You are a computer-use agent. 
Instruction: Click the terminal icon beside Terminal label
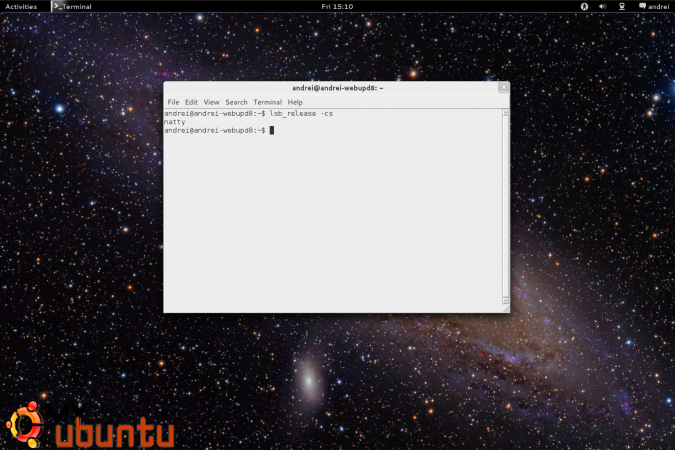57,6
